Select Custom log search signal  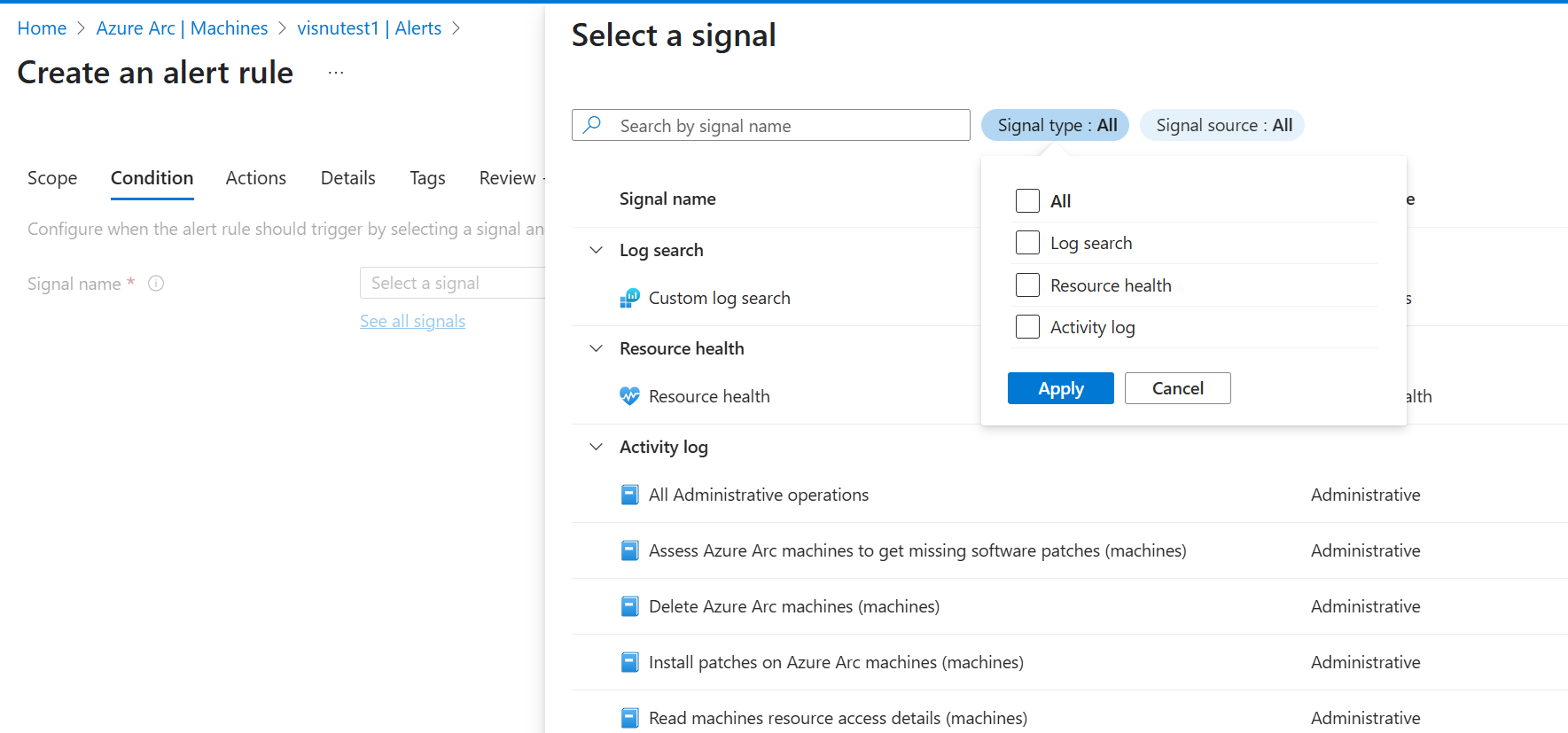click(720, 299)
